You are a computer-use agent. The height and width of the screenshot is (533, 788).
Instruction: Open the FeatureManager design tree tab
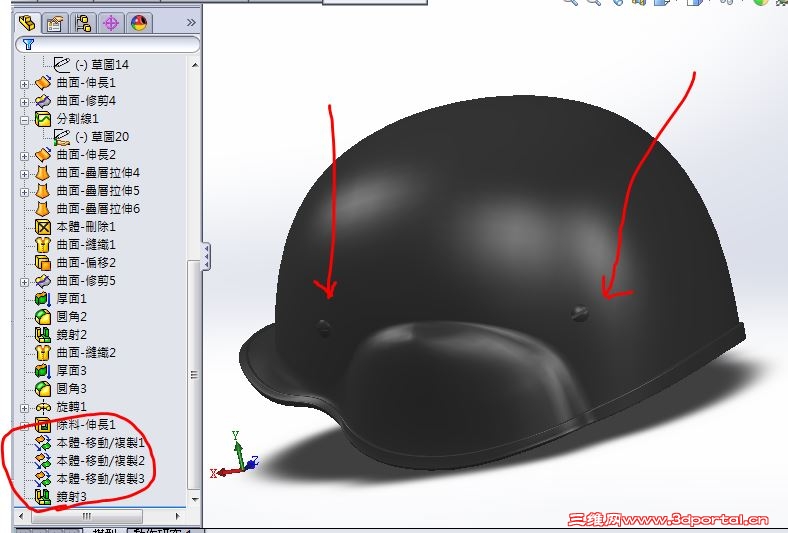coord(27,23)
